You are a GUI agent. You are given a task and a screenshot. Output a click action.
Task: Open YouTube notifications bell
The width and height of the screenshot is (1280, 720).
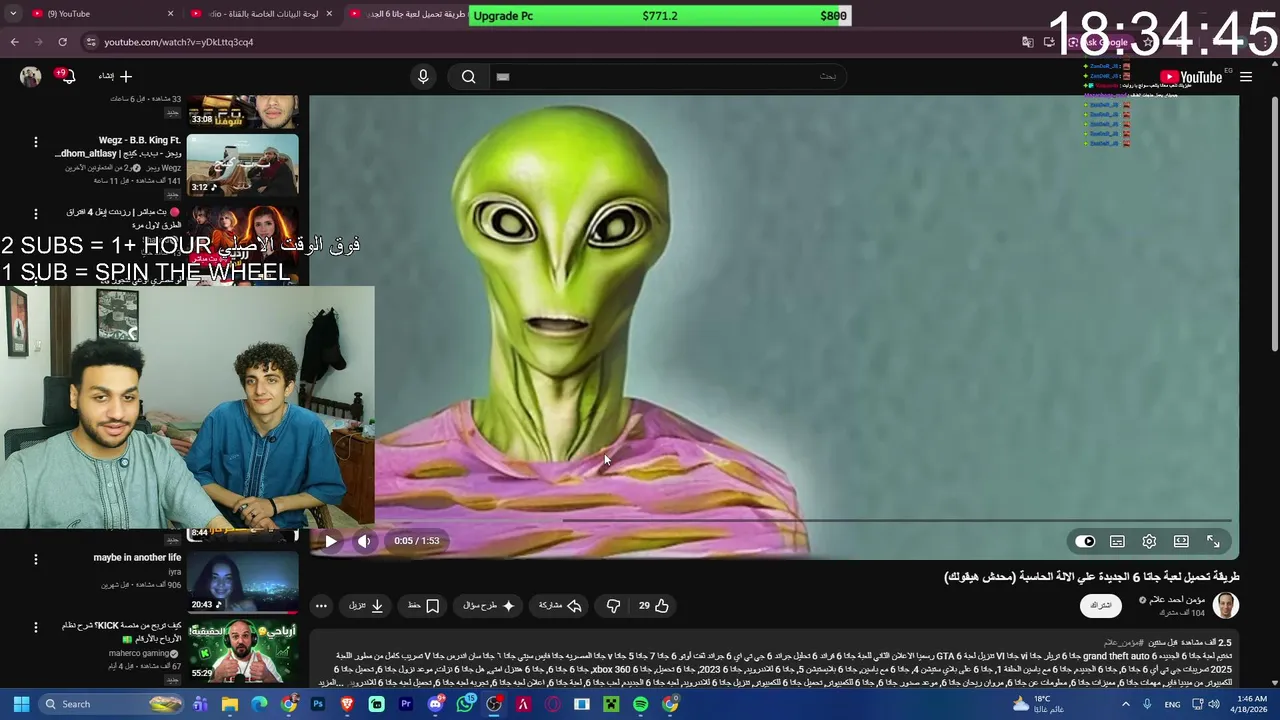click(x=66, y=76)
